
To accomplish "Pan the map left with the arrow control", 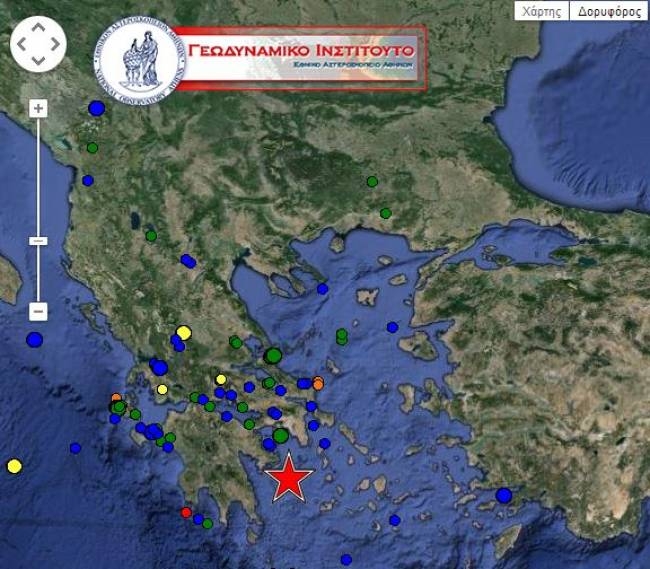I will tap(22, 44).
